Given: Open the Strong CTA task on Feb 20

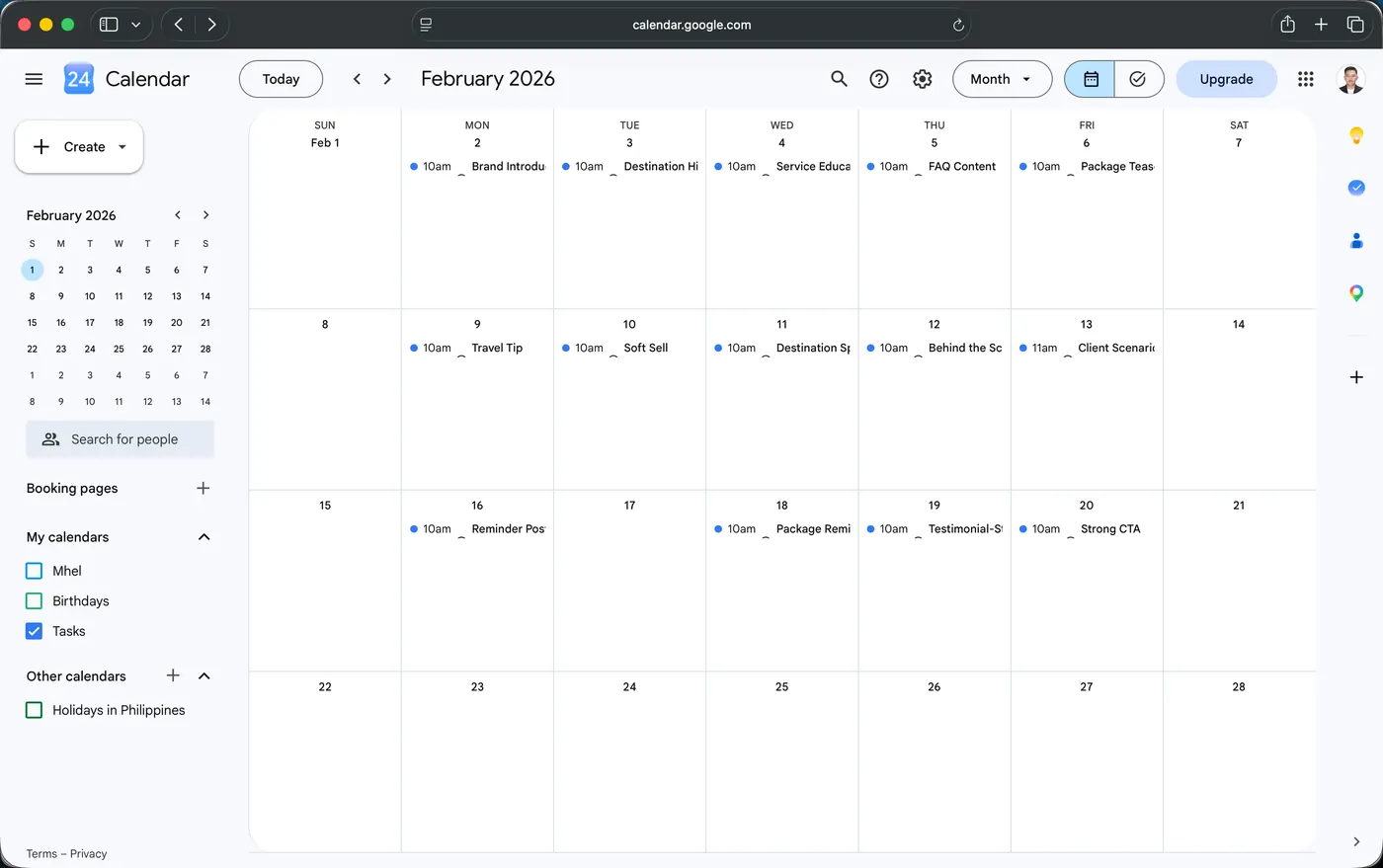Looking at the screenshot, I should coord(1086,529).
